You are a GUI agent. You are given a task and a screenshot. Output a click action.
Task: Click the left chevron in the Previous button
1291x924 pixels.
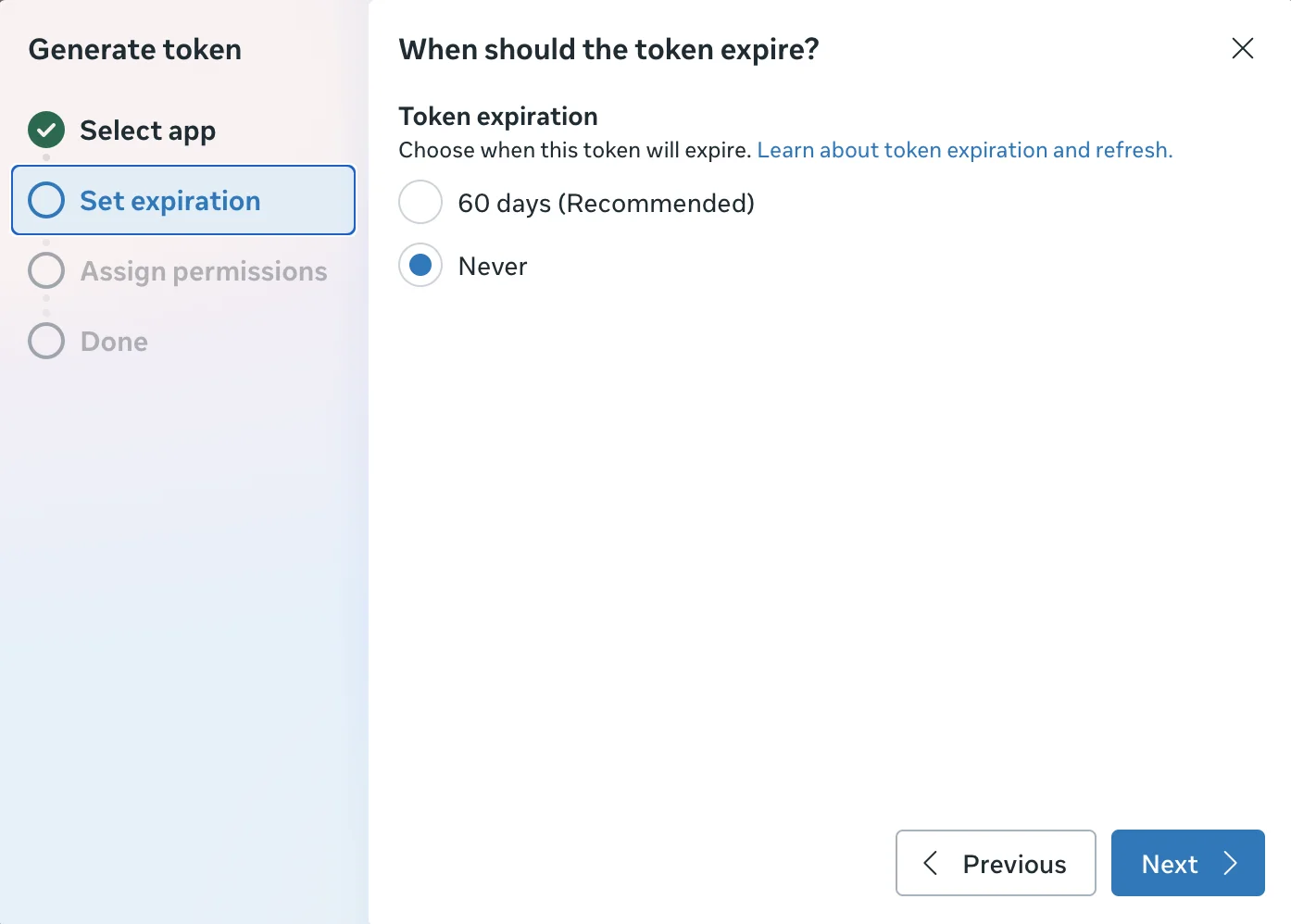coord(931,863)
